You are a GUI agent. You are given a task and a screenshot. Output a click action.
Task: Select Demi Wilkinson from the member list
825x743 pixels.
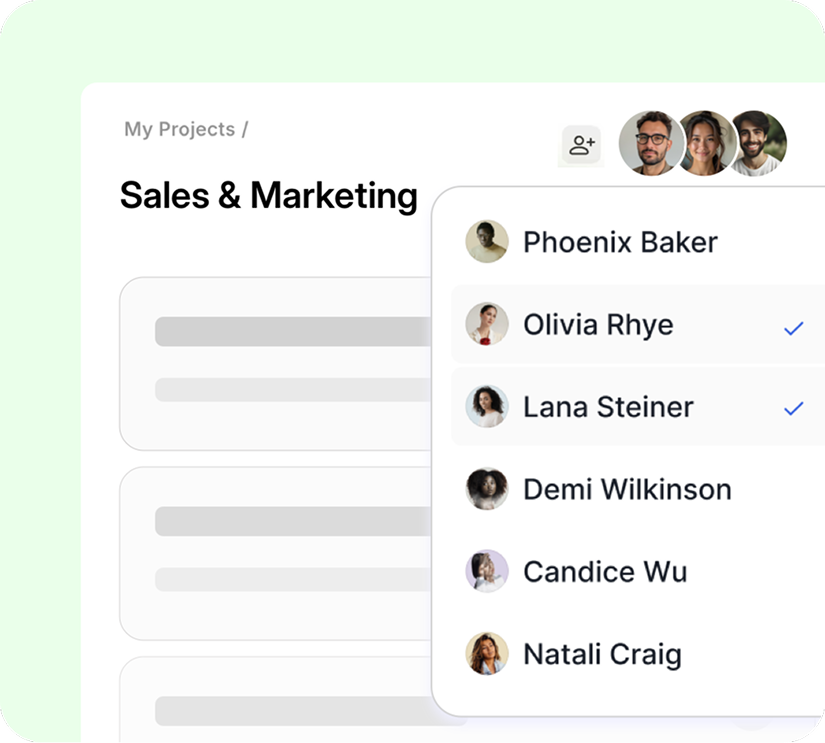(626, 489)
